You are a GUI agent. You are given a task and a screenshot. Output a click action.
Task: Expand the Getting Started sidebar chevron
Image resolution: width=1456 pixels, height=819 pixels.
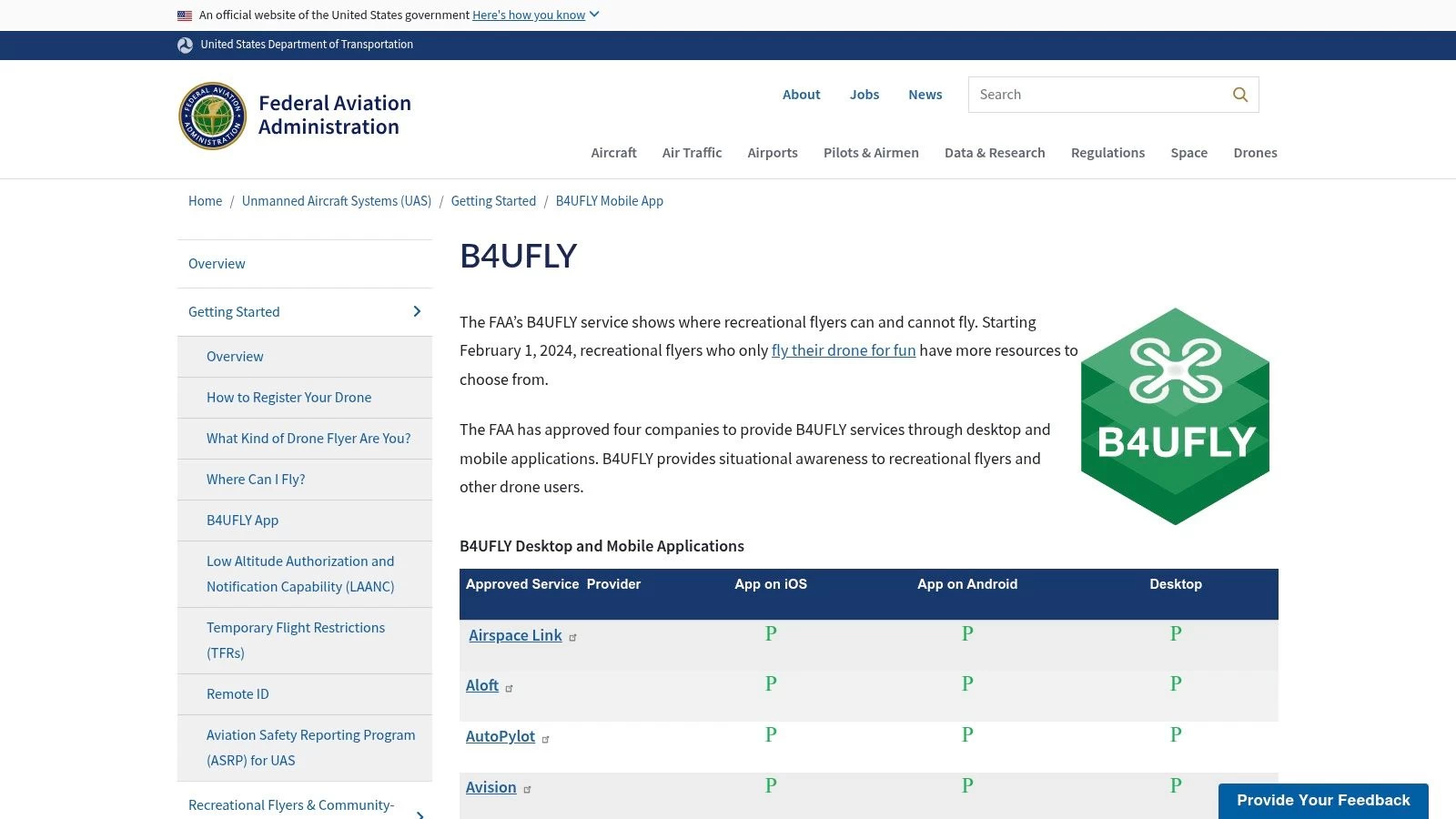tap(417, 312)
